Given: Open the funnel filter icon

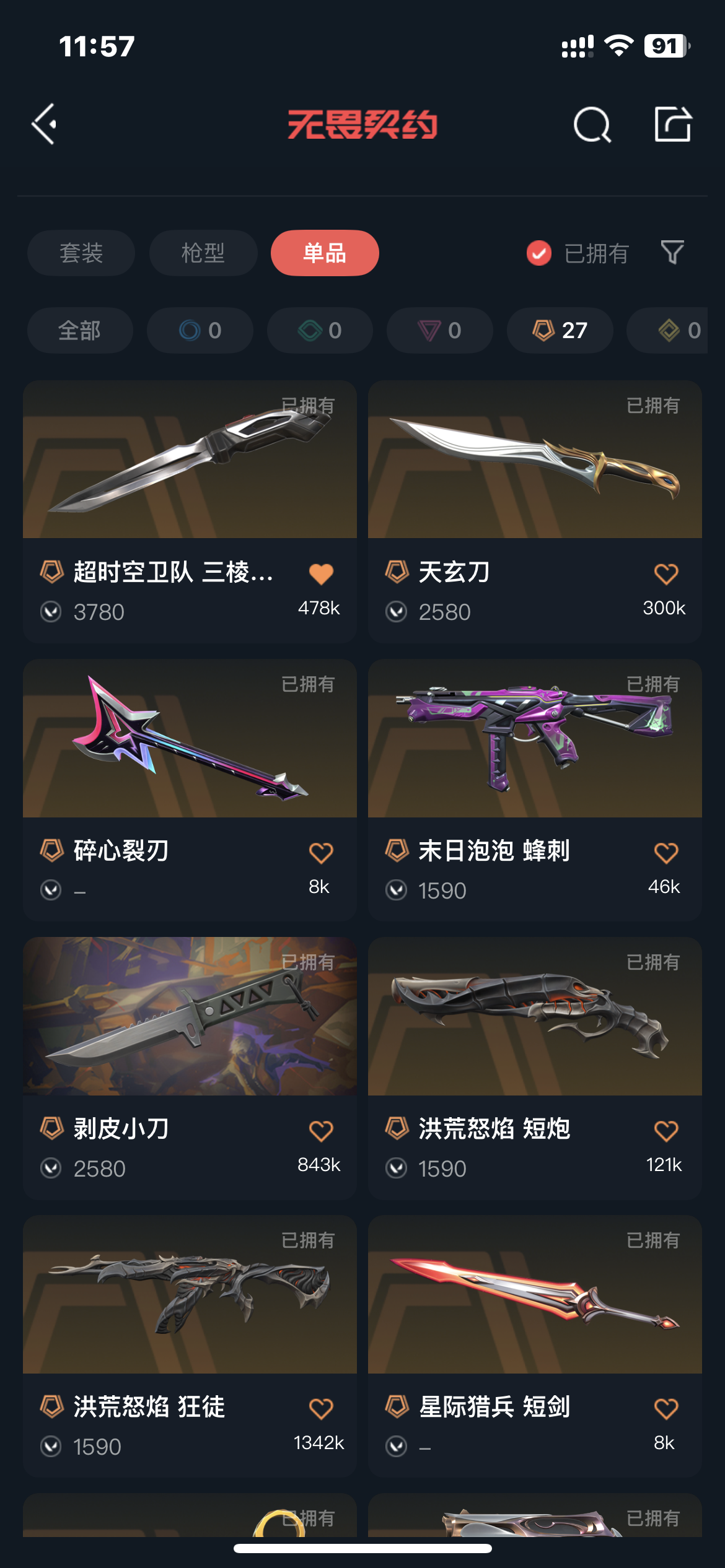Looking at the screenshot, I should [672, 253].
